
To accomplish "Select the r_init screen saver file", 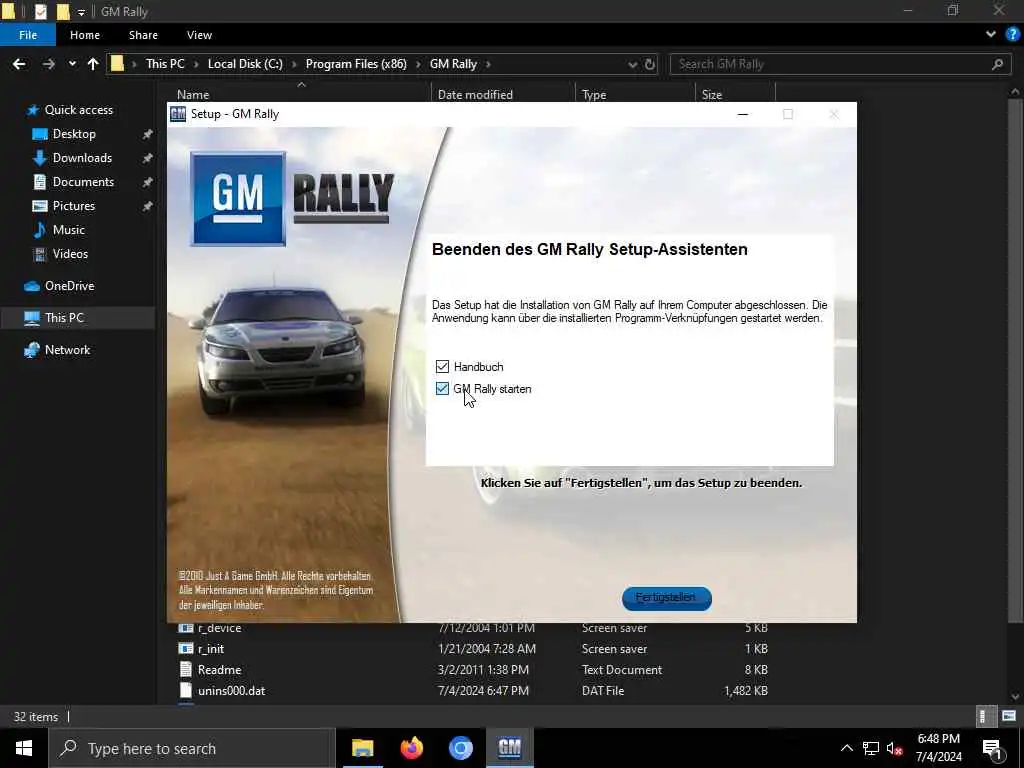I will (x=472, y=648).
